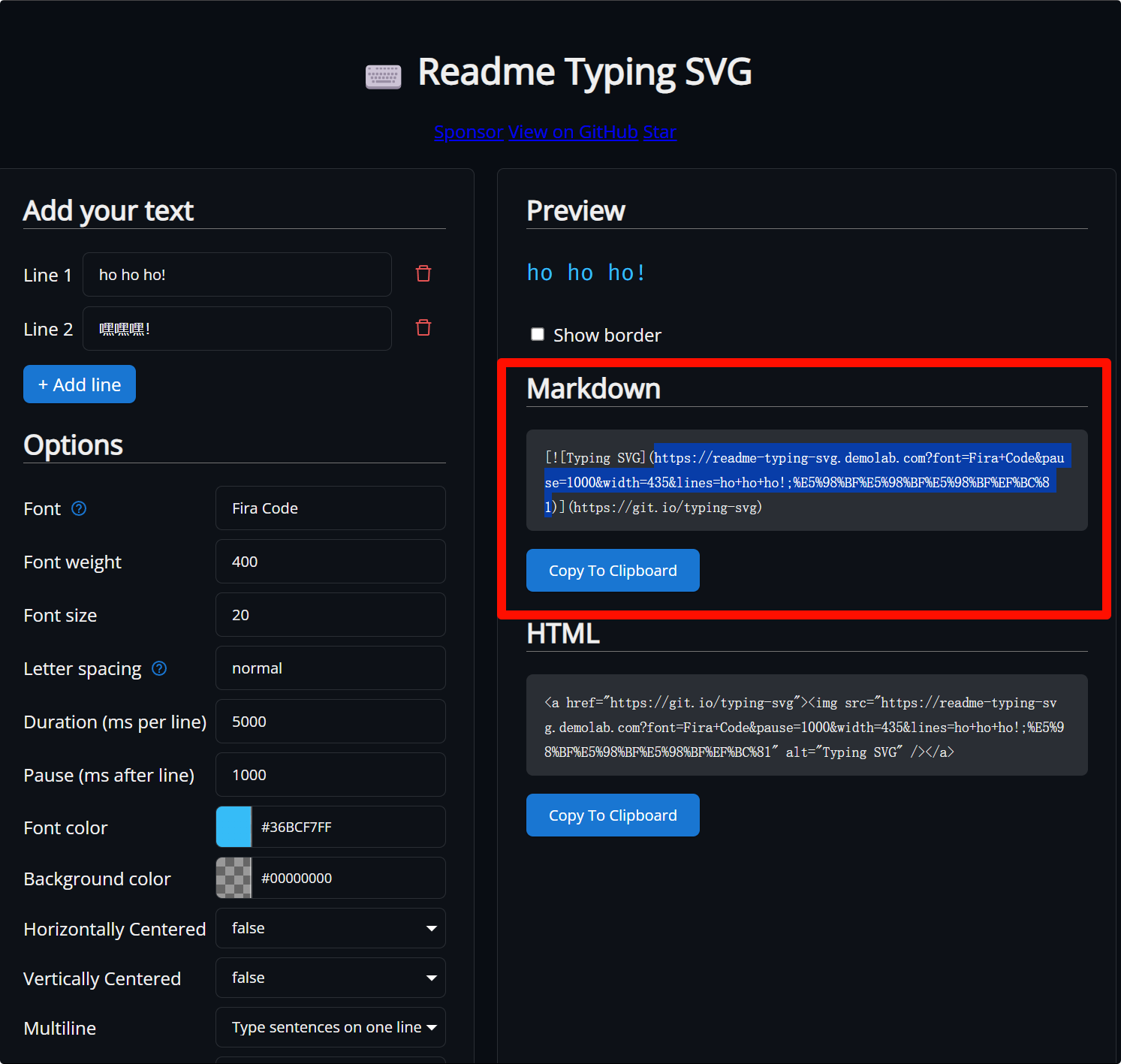Open the Star link
This screenshot has width=1121, height=1064.
coord(659,132)
